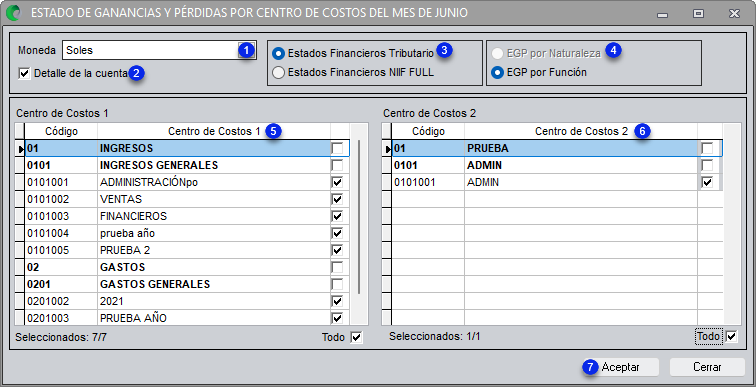Uncheck the ADMIN 0101001 row checkbox

pyautogui.click(x=707, y=182)
